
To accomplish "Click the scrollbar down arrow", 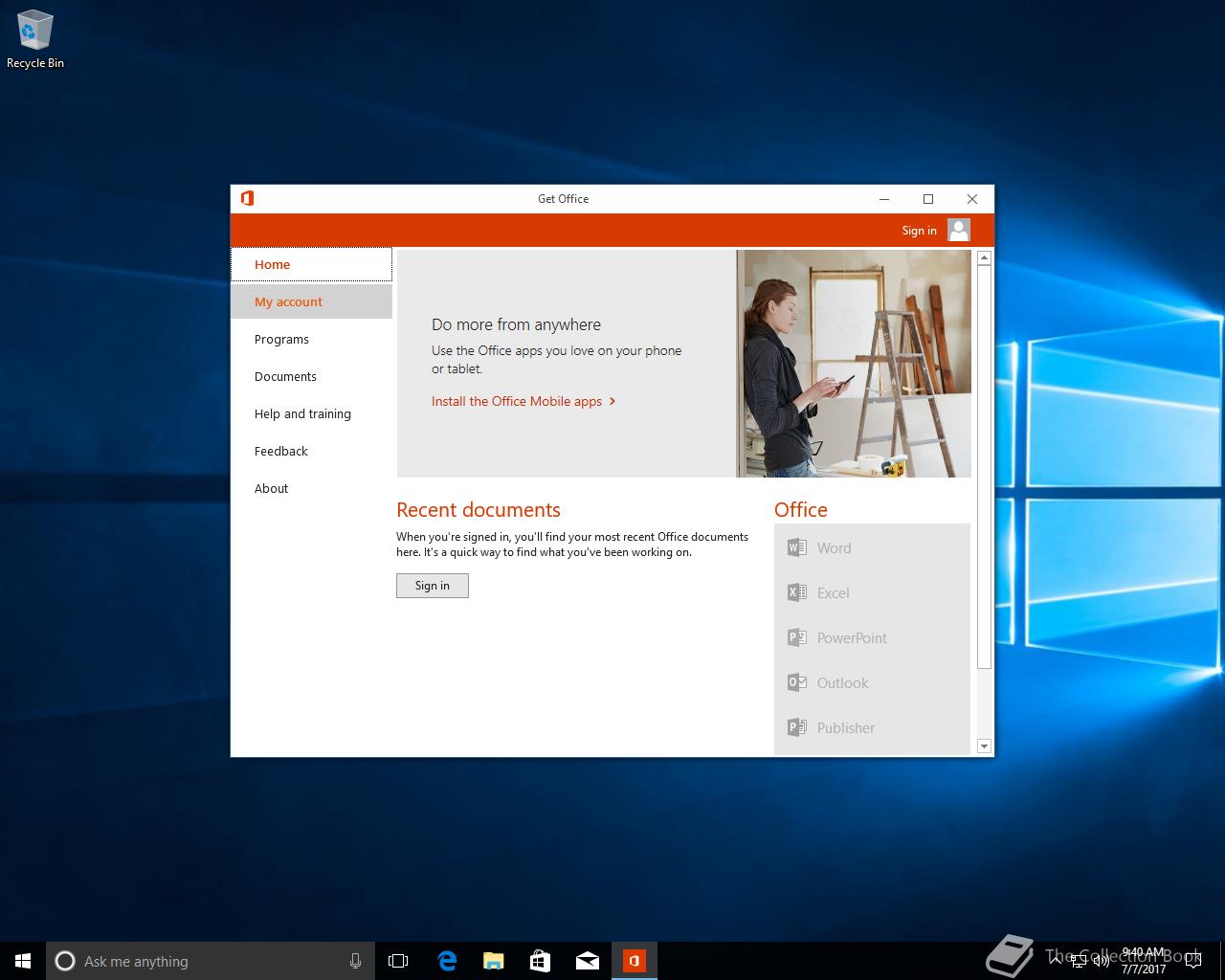I will 984,746.
